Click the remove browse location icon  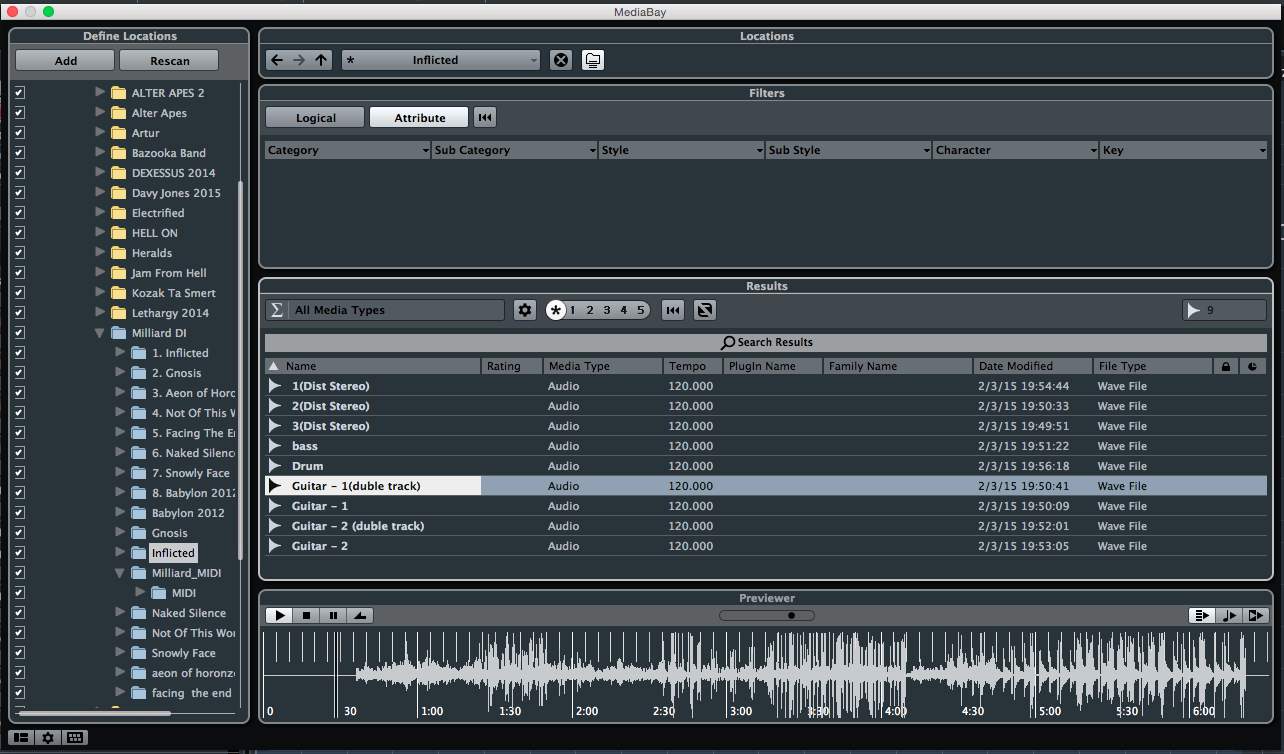coord(561,60)
